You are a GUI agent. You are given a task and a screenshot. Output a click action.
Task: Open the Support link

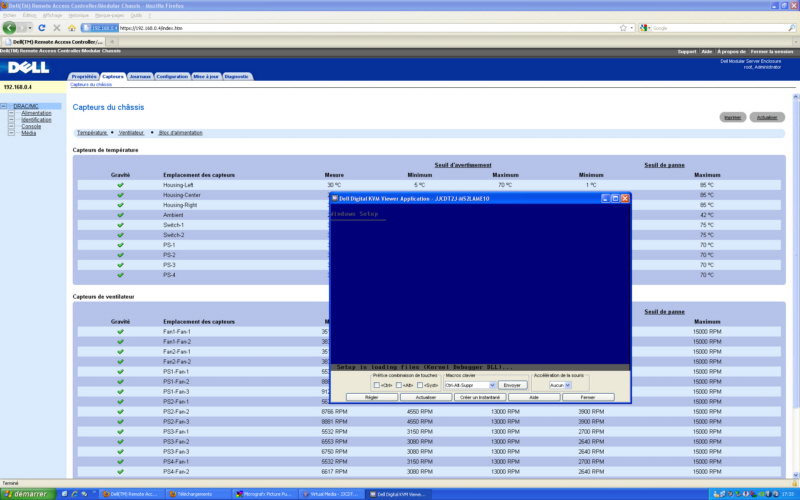coord(687,52)
